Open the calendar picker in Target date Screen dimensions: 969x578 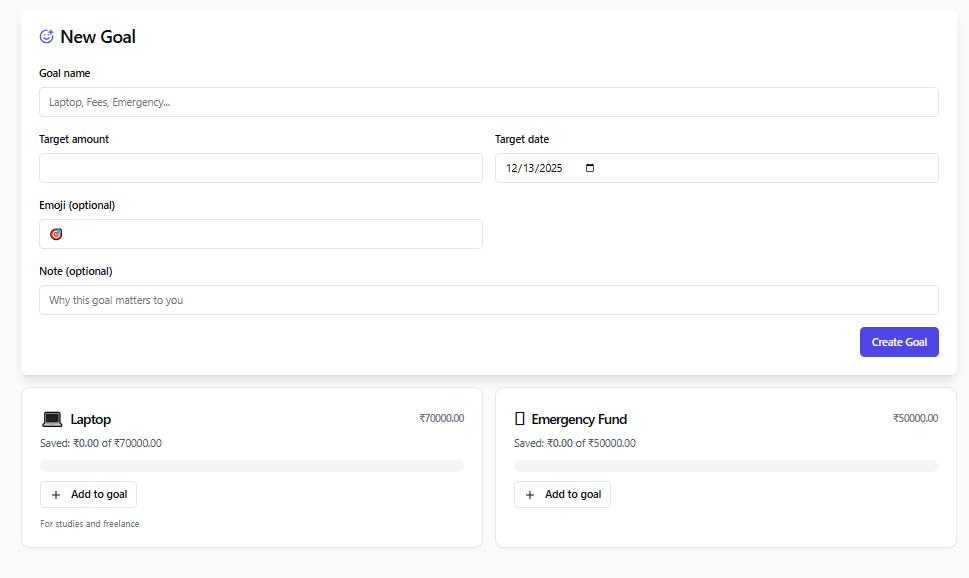point(589,168)
